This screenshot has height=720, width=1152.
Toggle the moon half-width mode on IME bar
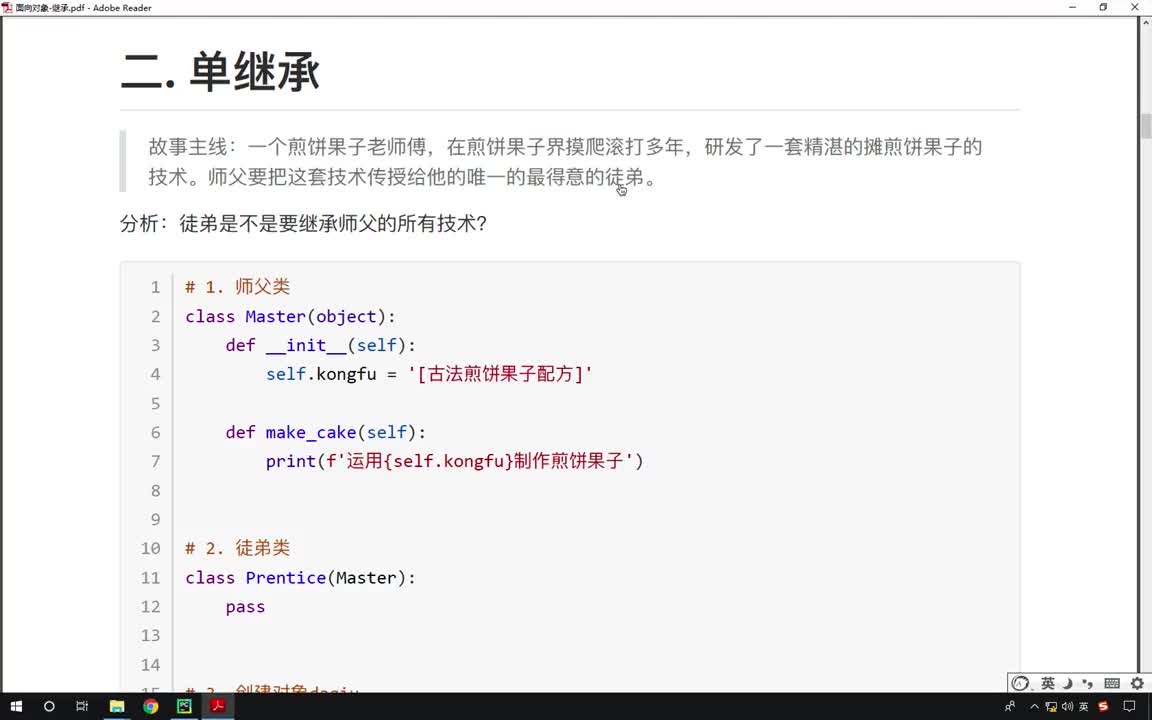point(1068,683)
